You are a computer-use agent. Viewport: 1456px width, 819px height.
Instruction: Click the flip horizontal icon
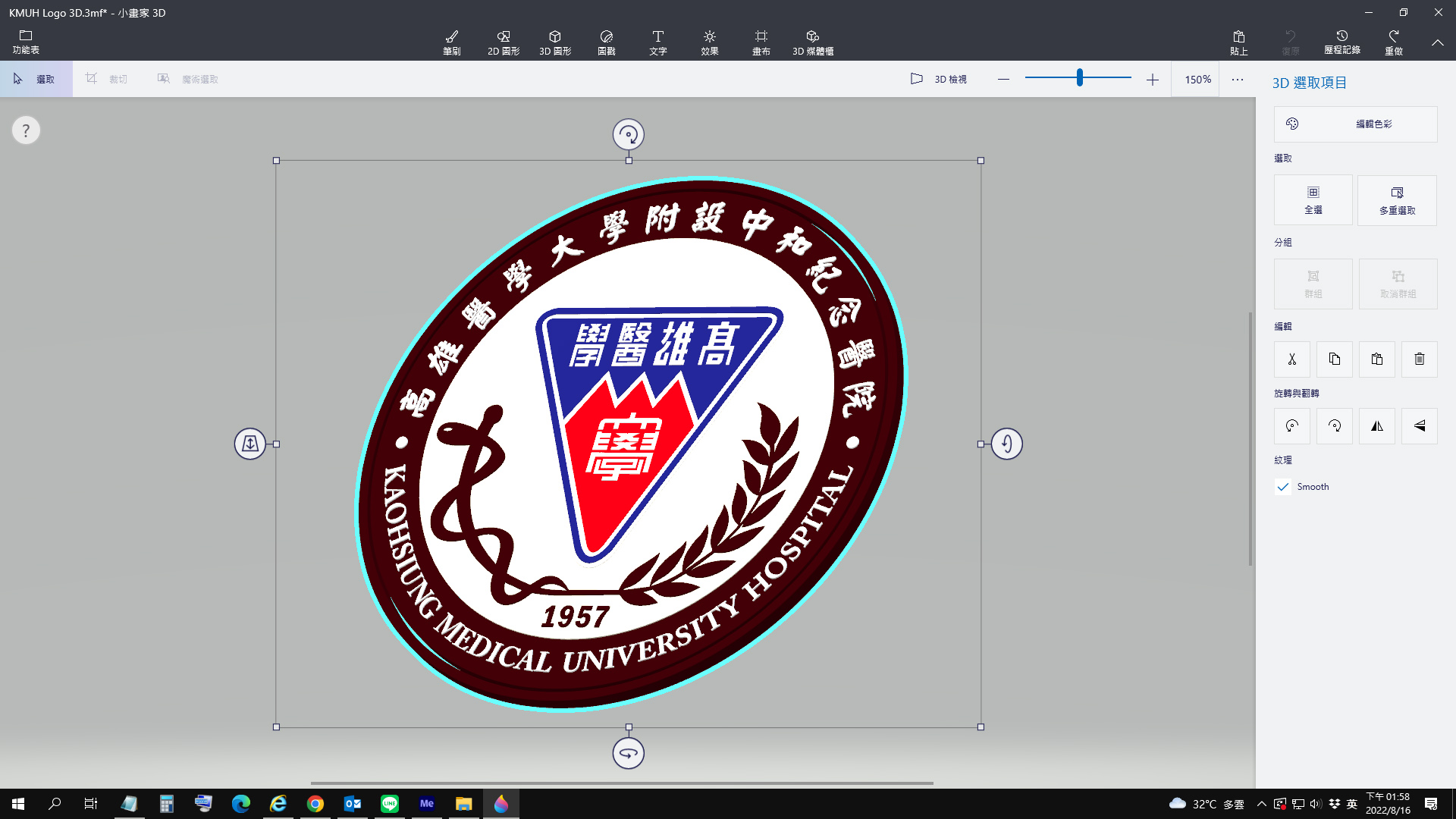tap(1377, 426)
